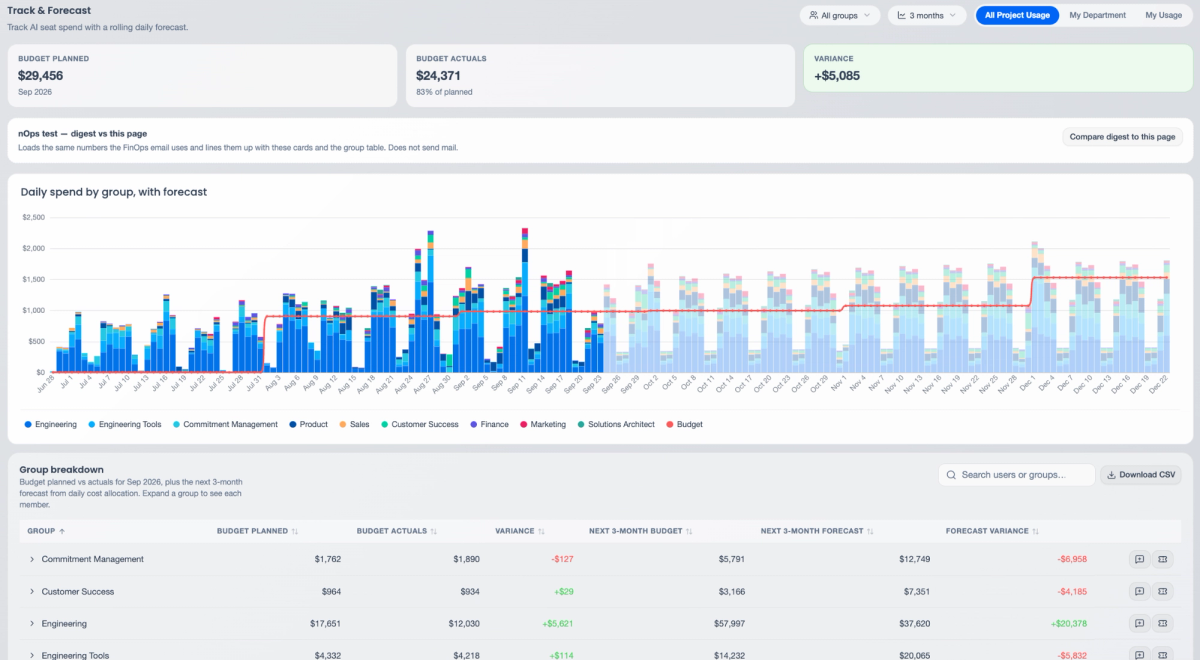Expand the Customer Success group row
This screenshot has width=1200, height=660.
pyautogui.click(x=32, y=591)
